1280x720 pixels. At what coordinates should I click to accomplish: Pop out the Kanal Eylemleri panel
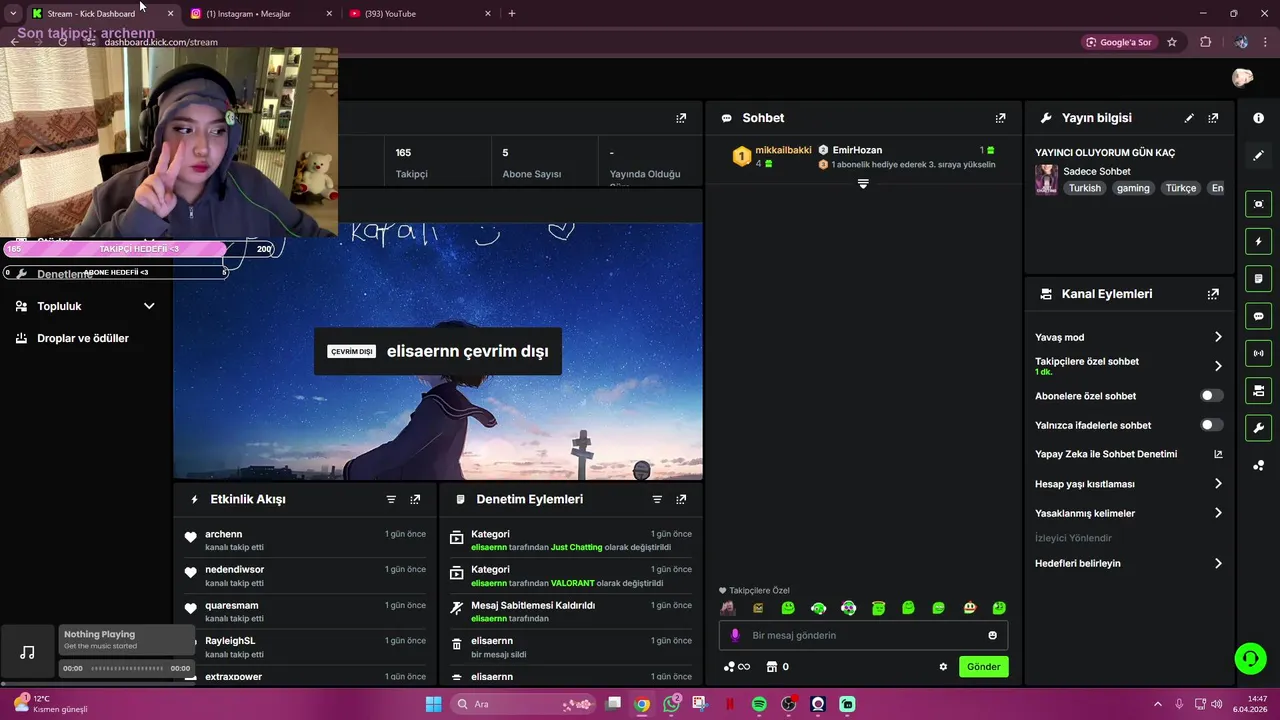pos(1213,294)
